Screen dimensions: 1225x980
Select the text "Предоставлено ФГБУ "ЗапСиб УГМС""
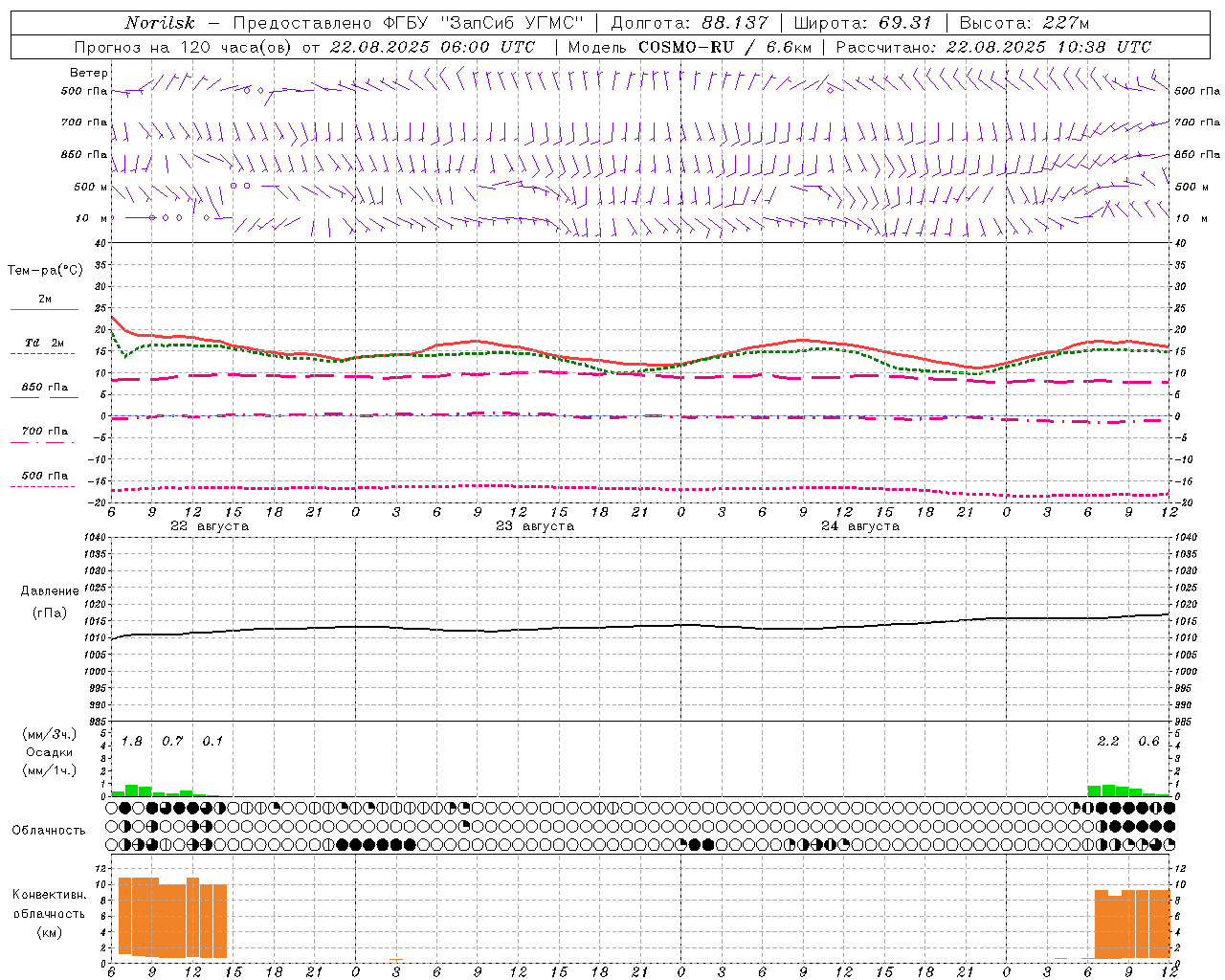pos(409,23)
